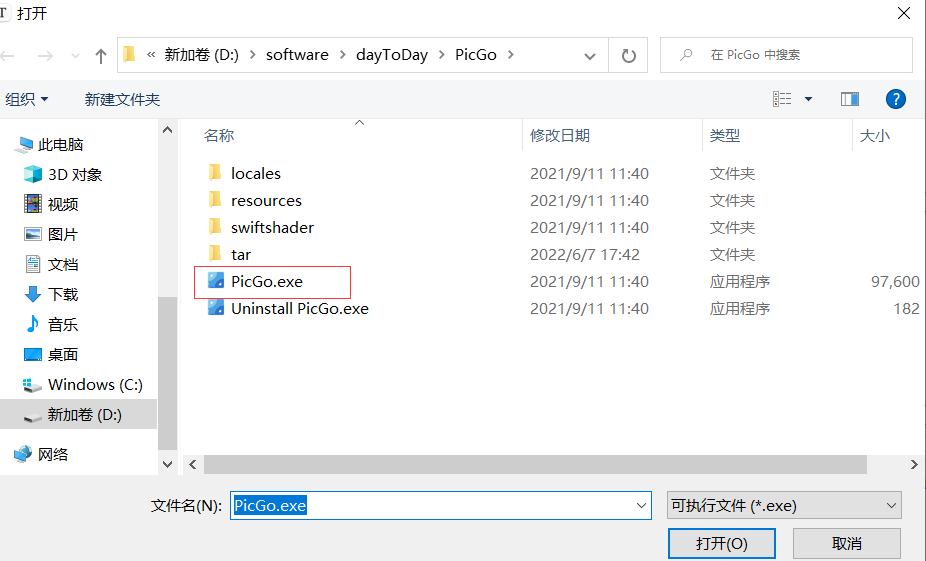Viewport: 926px width, 561px height.
Task: Toggle the preview pane icon
Action: (x=850, y=99)
